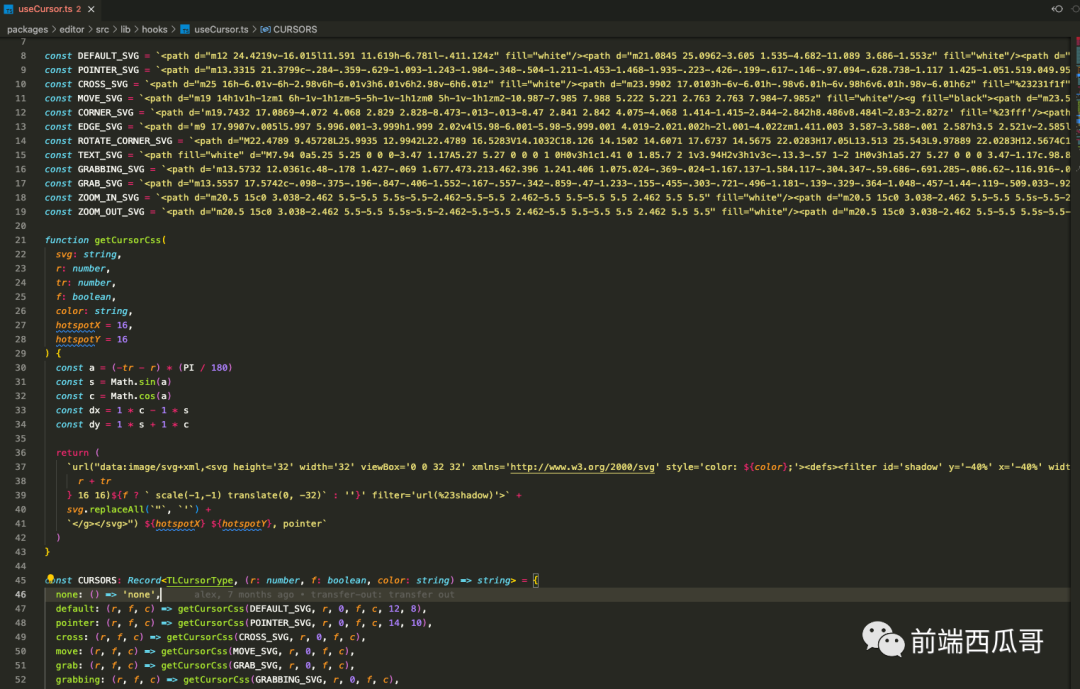Click line number 45 in the gutter

coord(21,580)
